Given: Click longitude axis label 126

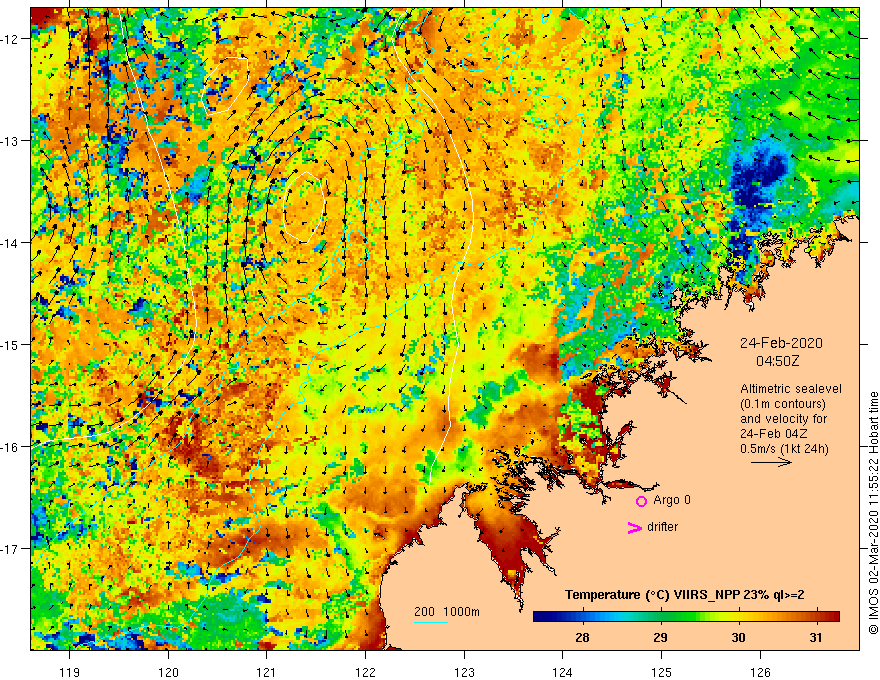Looking at the screenshot, I should pos(760,672).
